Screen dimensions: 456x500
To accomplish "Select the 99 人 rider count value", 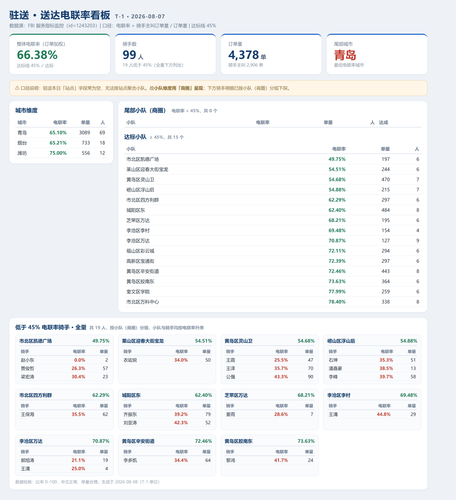I will [x=133, y=55].
